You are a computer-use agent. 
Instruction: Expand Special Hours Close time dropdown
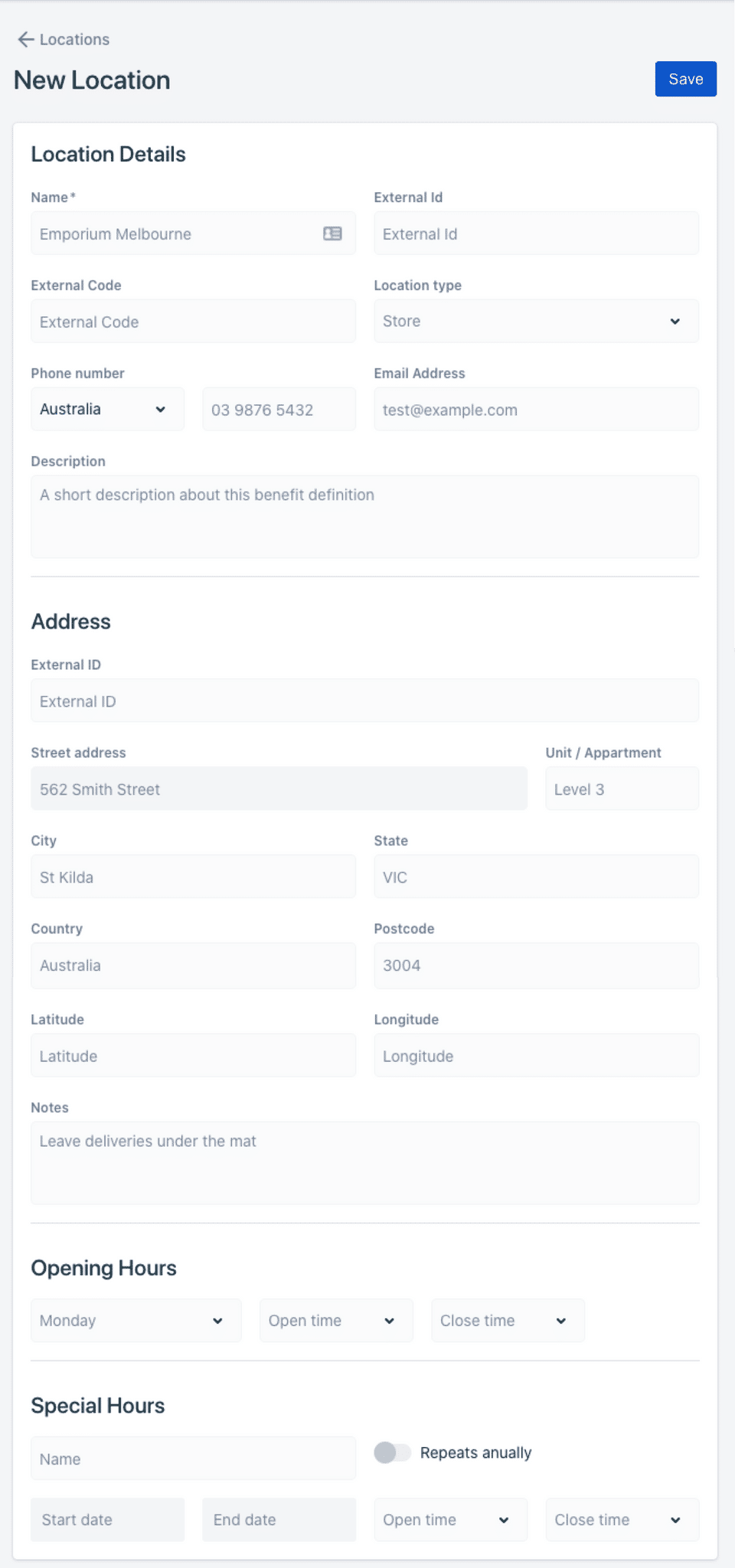pyautogui.click(x=622, y=1520)
